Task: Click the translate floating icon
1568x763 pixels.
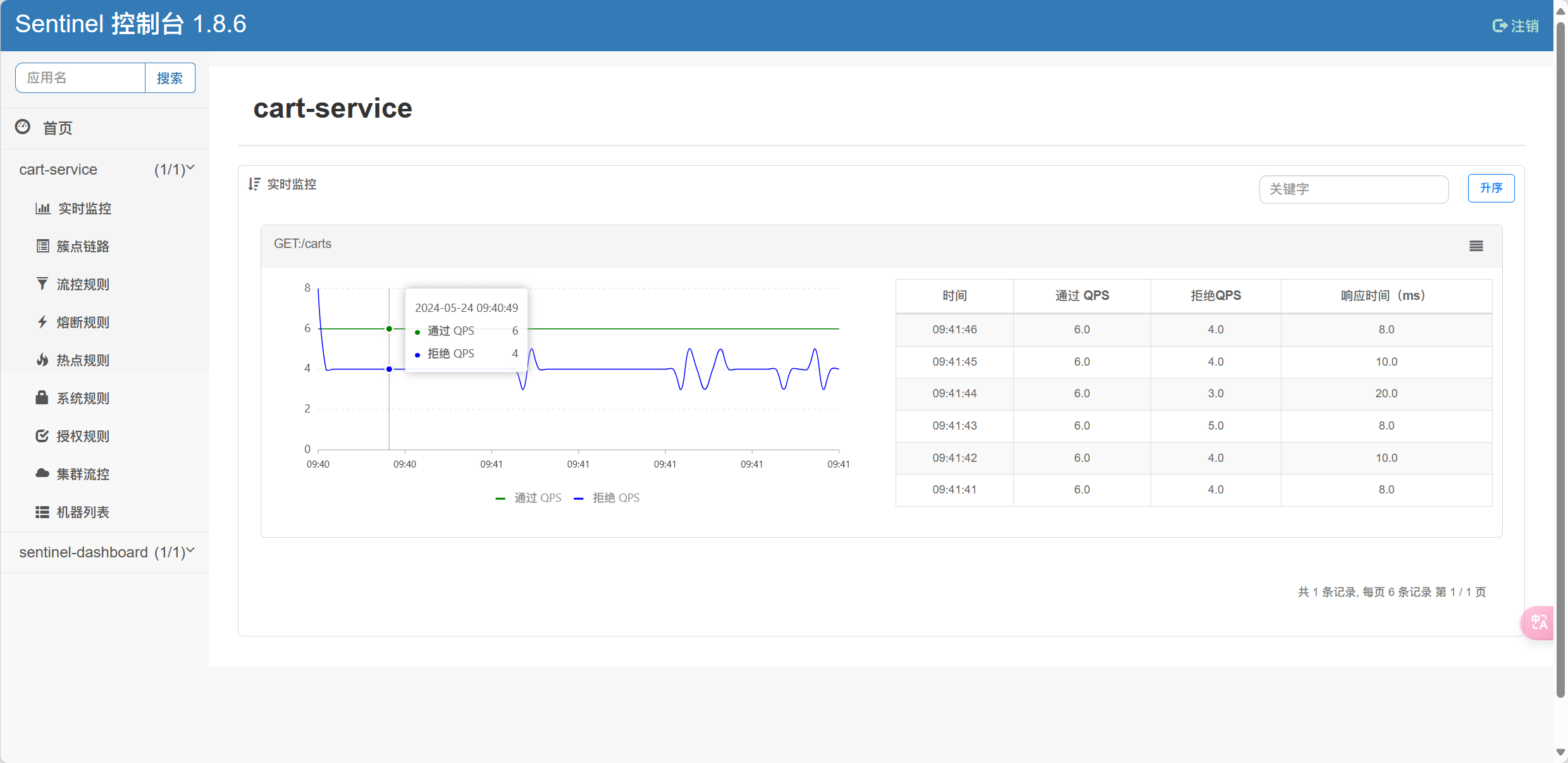Action: point(1540,623)
